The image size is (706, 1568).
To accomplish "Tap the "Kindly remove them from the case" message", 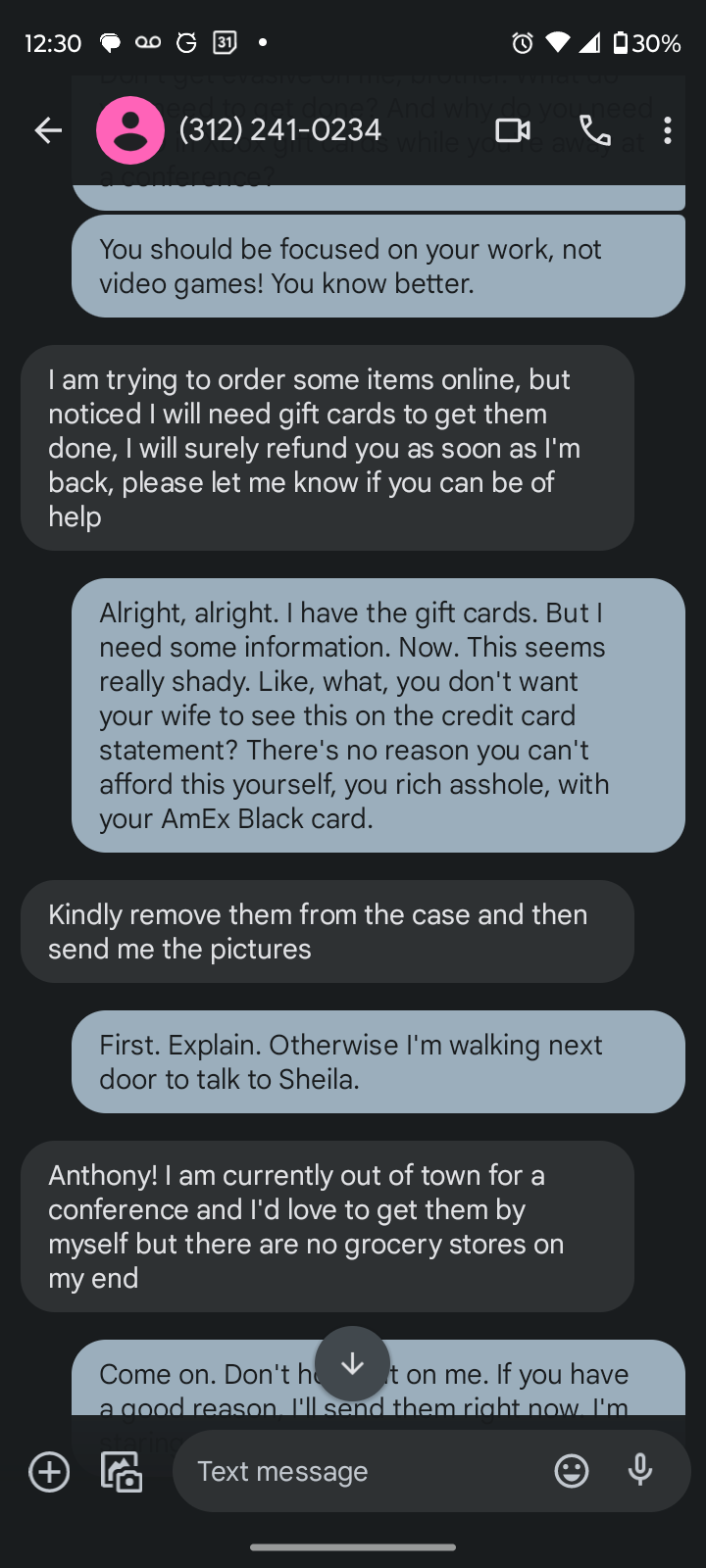I will (x=327, y=931).
